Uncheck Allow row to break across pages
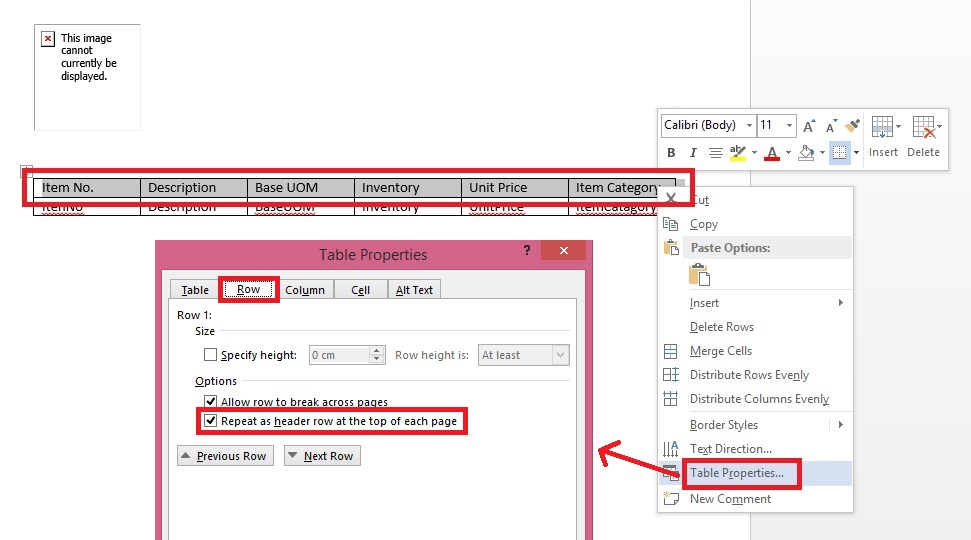 pyautogui.click(x=210, y=402)
